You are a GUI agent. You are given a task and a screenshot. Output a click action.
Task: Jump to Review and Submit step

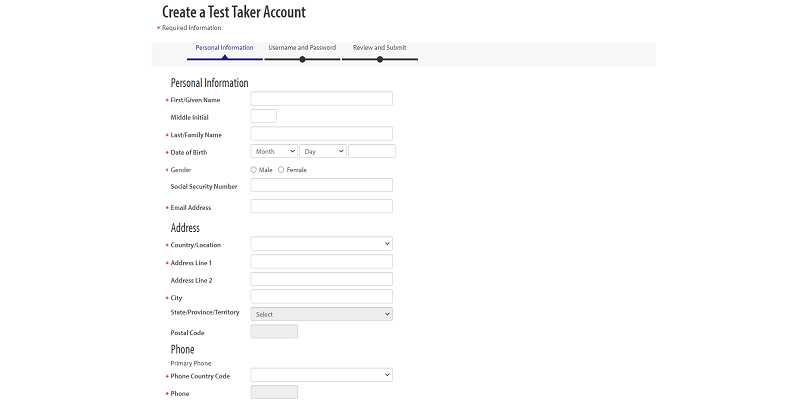[379, 48]
